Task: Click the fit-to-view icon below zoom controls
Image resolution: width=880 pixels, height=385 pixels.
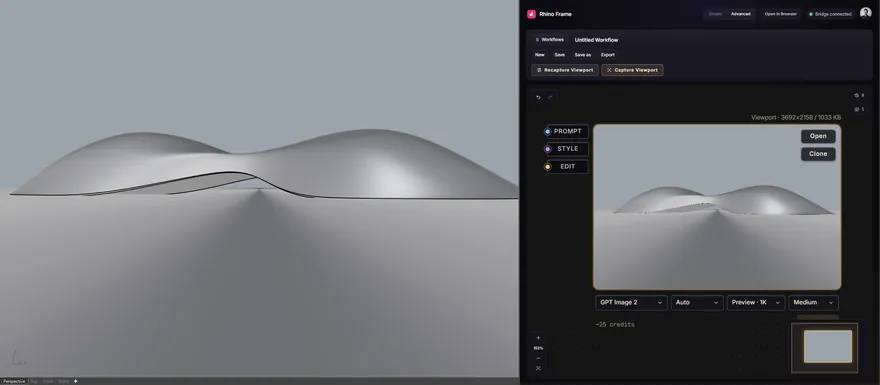Action: coord(538,368)
